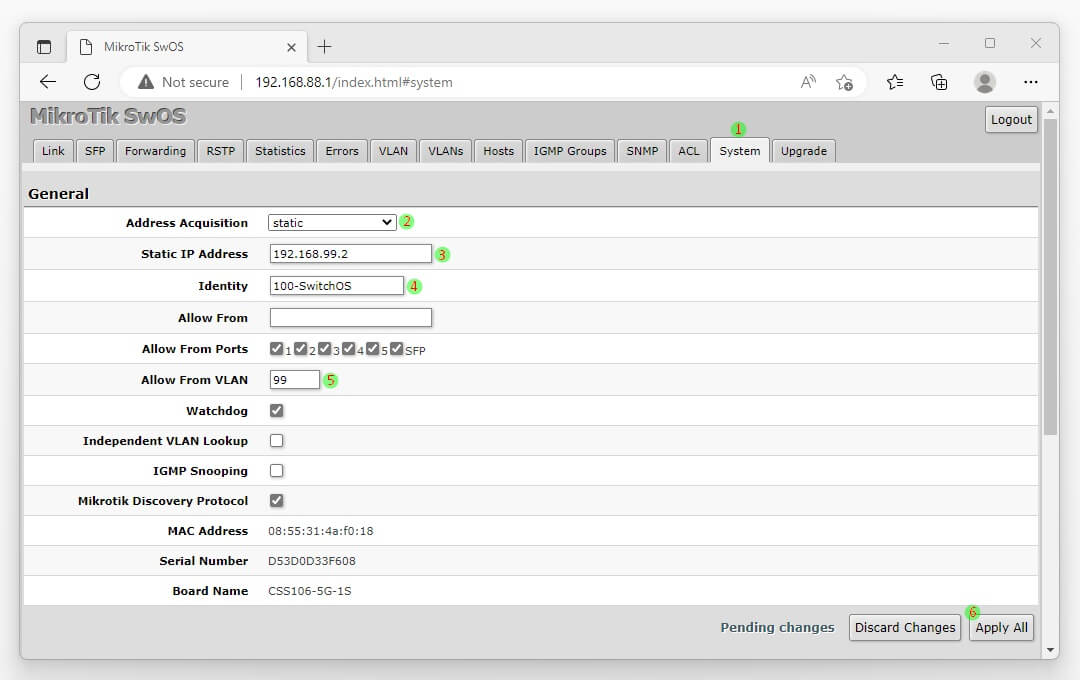1080x680 pixels.
Task: Uncheck SFP in Allow From Ports
Action: [x=397, y=349]
